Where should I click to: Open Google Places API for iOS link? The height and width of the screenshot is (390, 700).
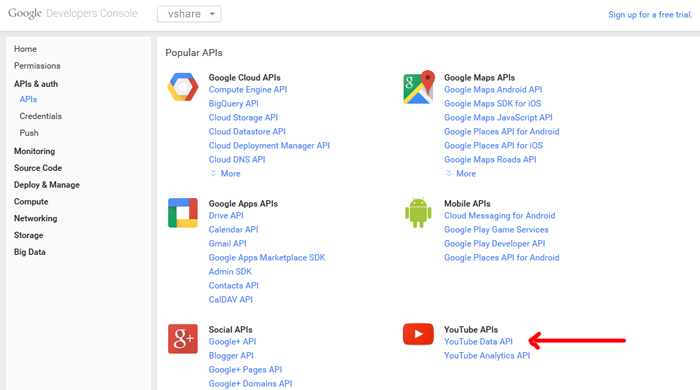point(493,145)
